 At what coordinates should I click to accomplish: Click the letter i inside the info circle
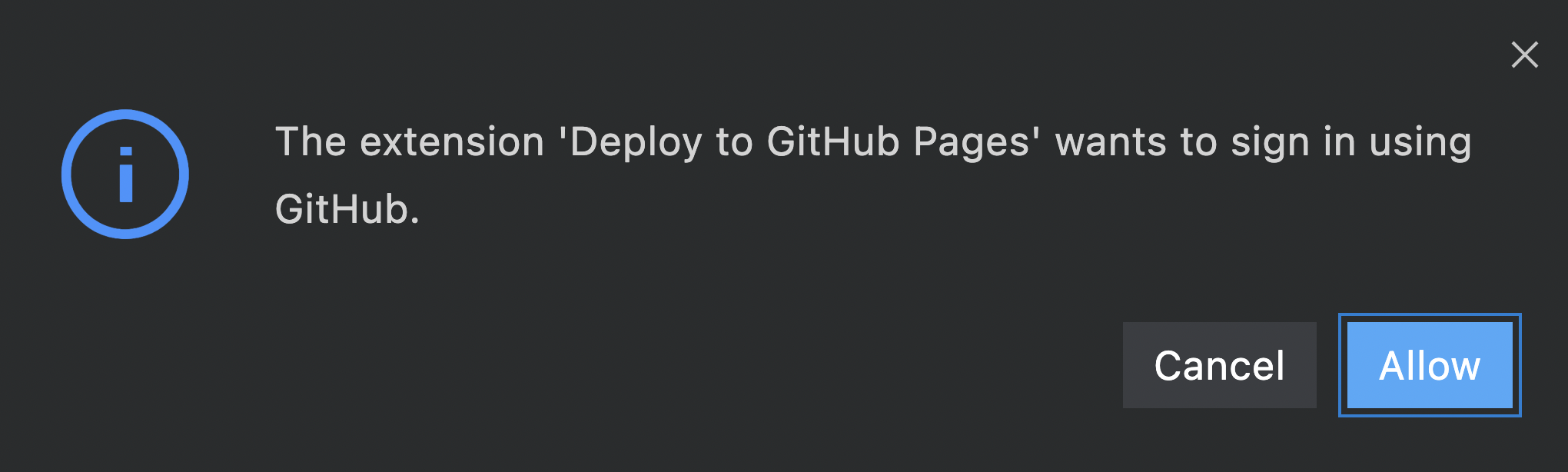tap(126, 175)
